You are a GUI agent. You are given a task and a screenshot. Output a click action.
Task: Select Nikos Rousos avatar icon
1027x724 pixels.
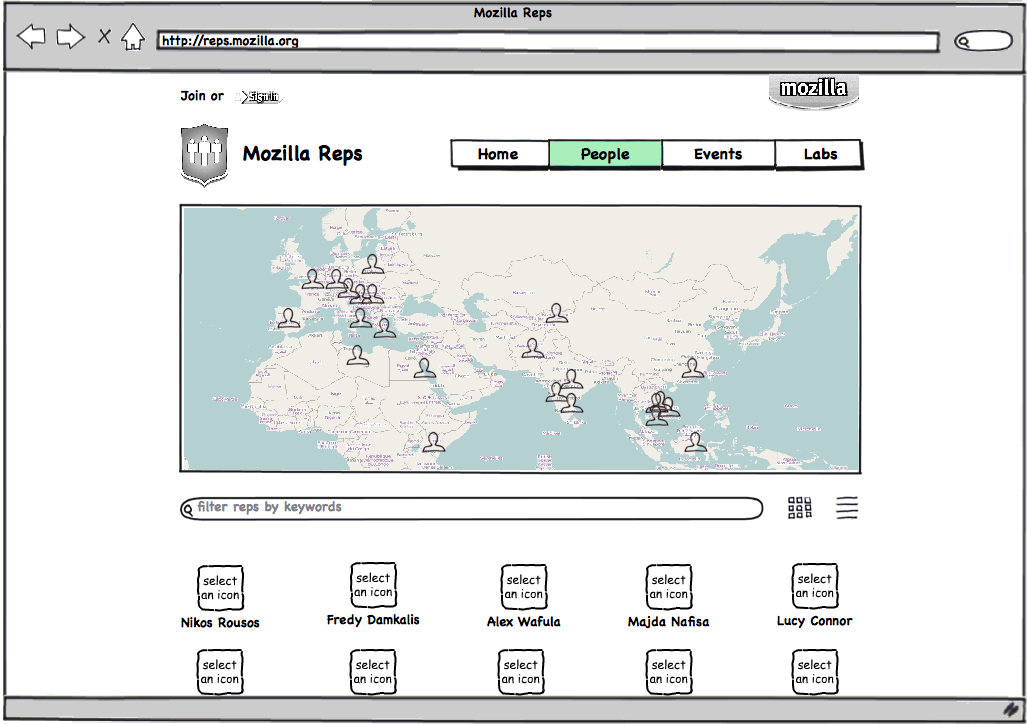tap(220, 588)
